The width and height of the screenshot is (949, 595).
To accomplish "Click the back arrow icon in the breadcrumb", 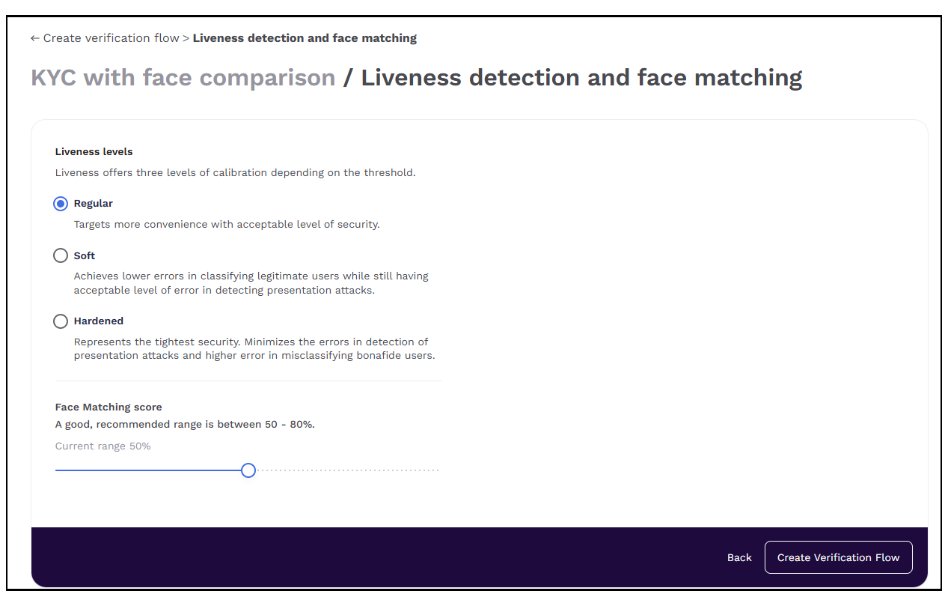I will tap(35, 39).
